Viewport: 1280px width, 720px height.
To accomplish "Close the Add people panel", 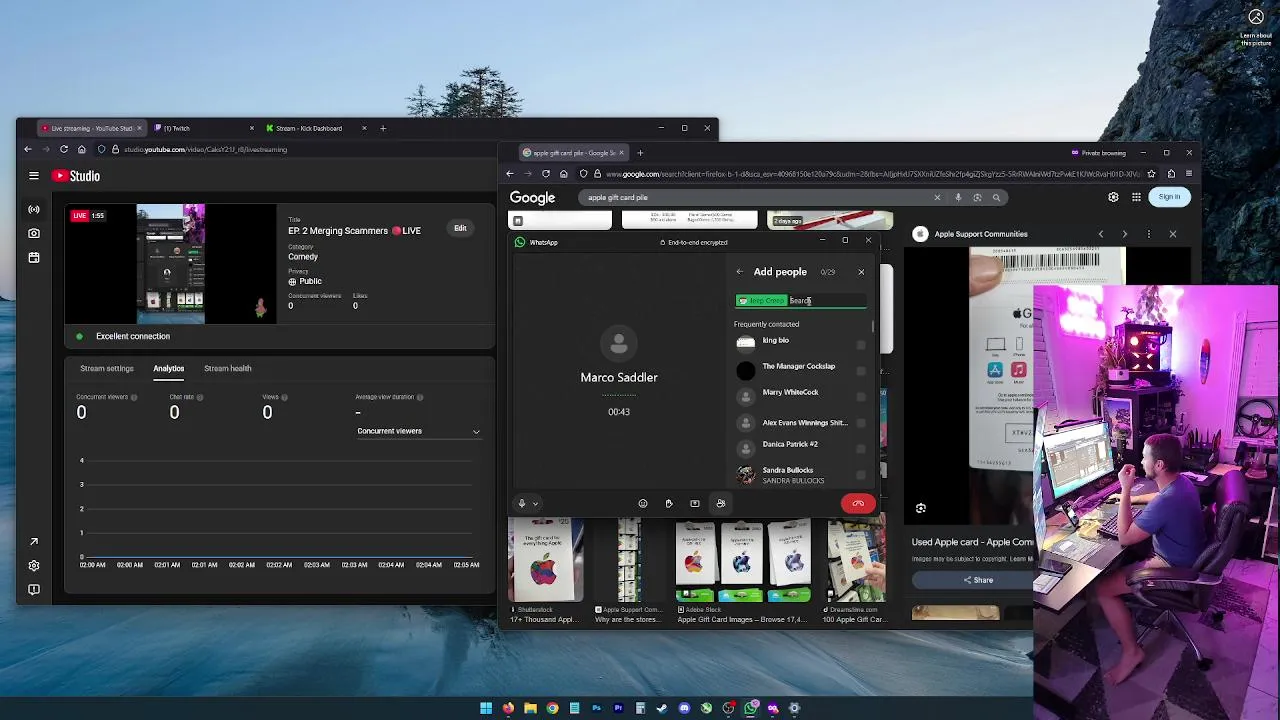I will tap(861, 272).
